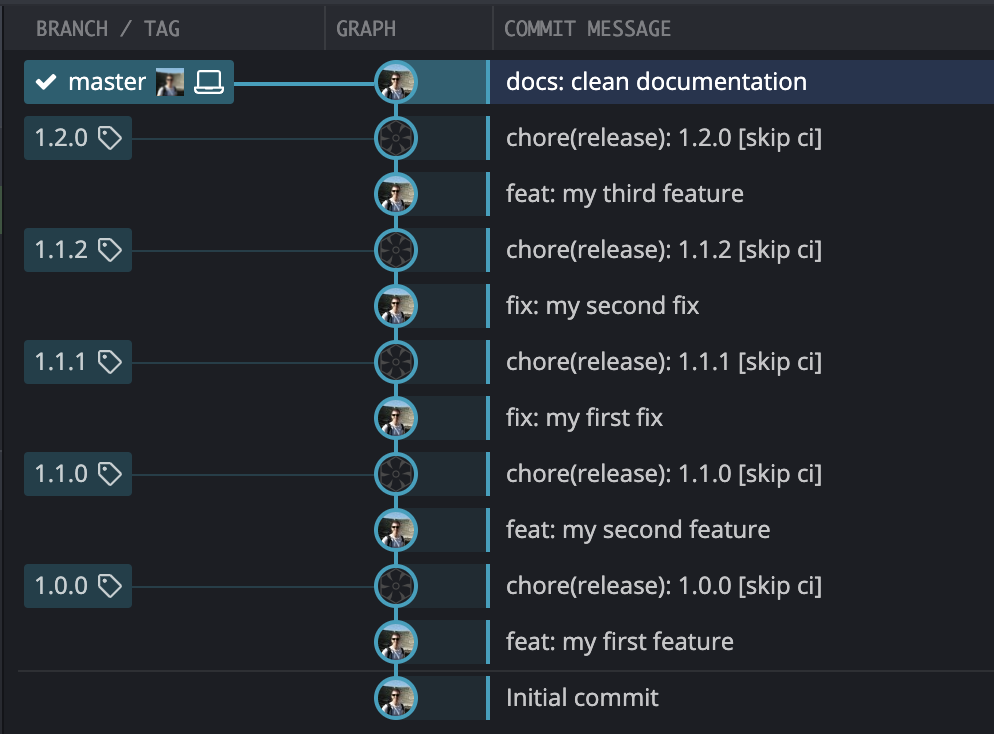Viewport: 994px width, 734px height.
Task: Select commit 'docs: clean documentation'
Action: (x=656, y=82)
